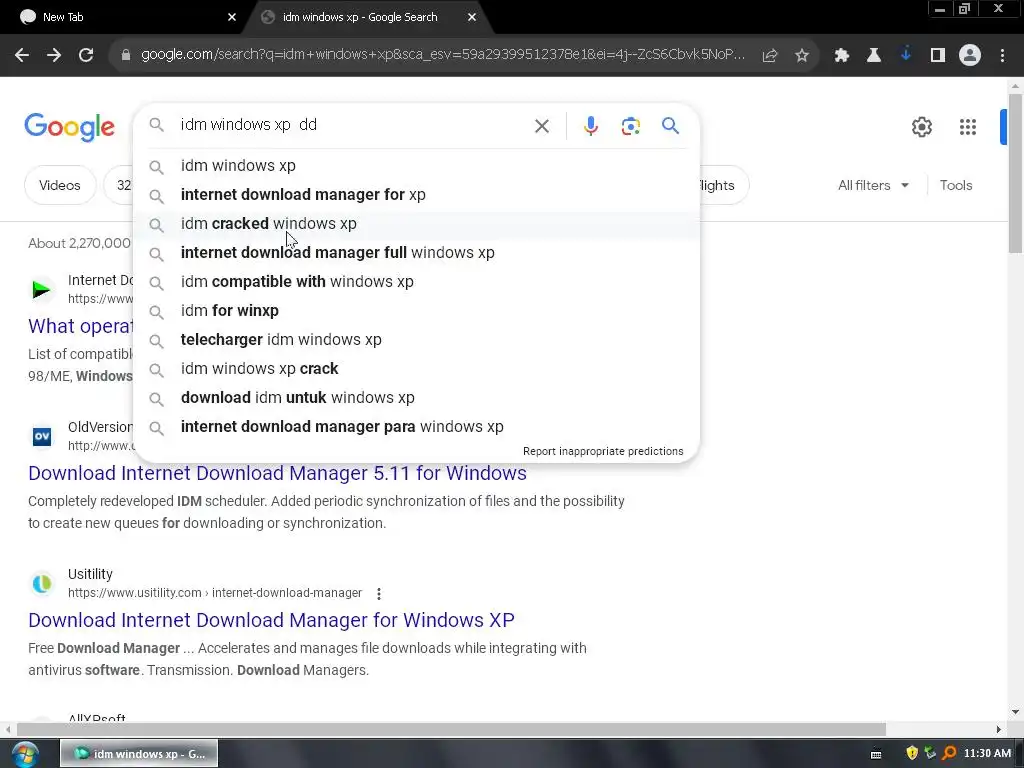Open the usitility.com URL breadcrumb link

point(215,593)
